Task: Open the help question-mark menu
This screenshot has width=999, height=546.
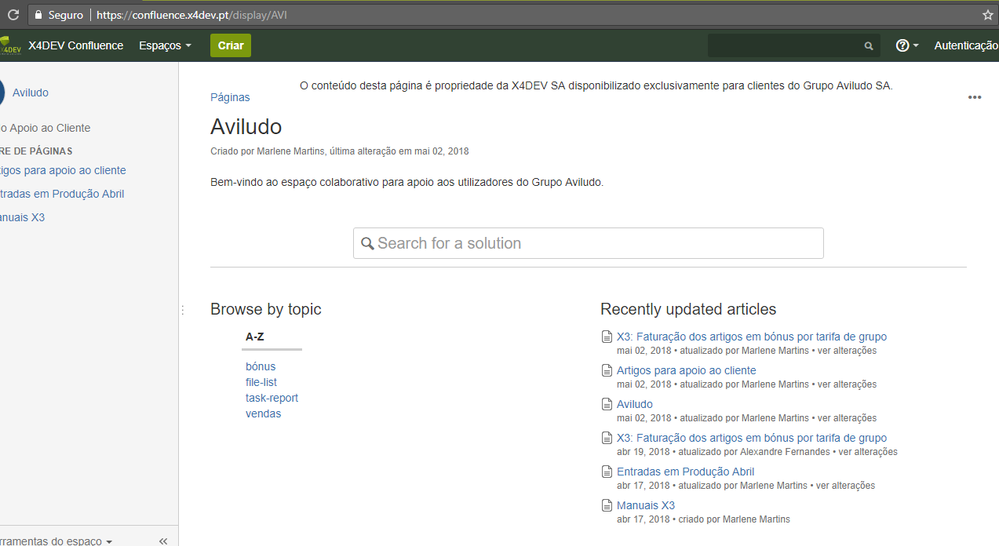Action: [907, 45]
